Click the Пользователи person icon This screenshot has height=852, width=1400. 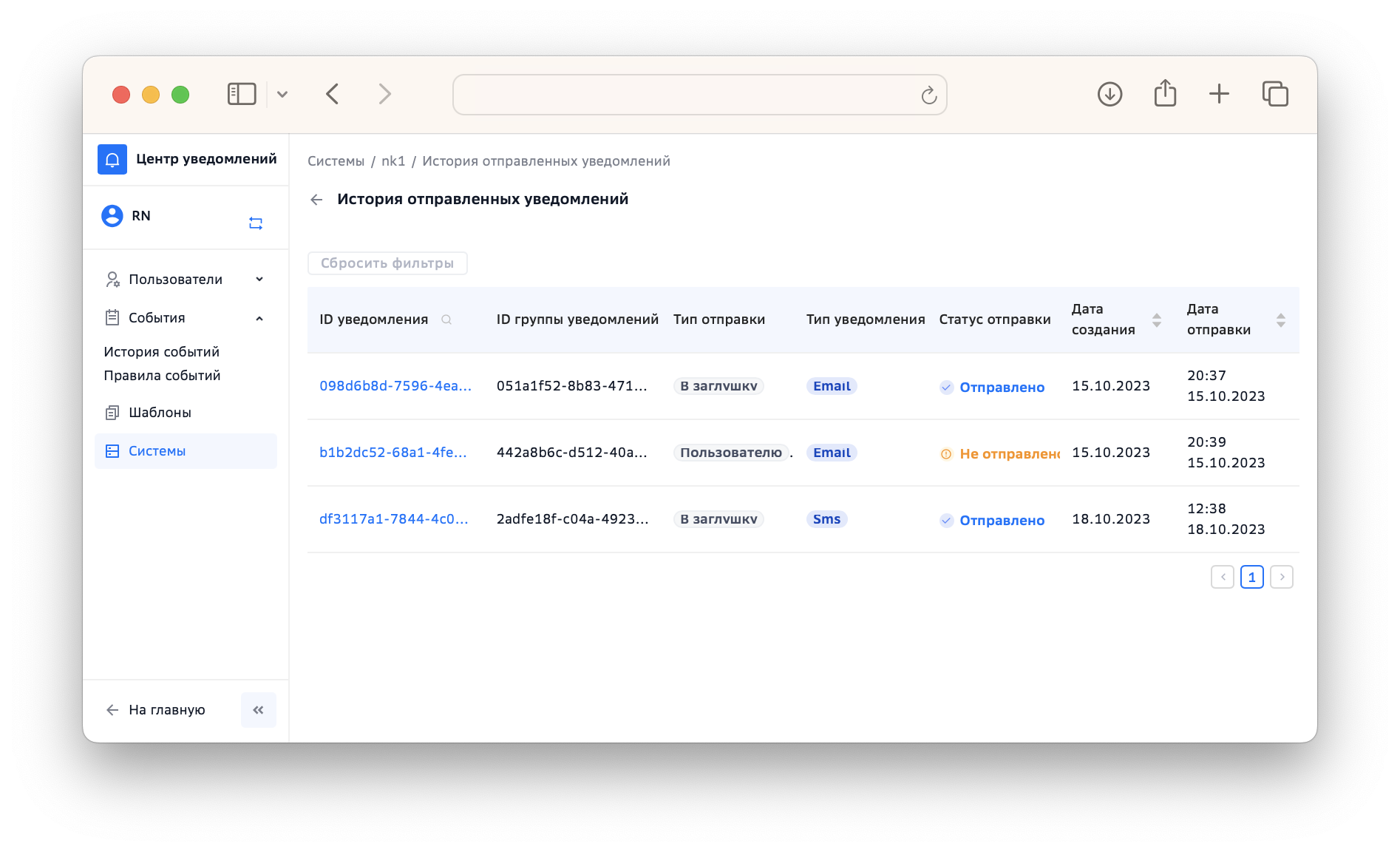click(112, 280)
